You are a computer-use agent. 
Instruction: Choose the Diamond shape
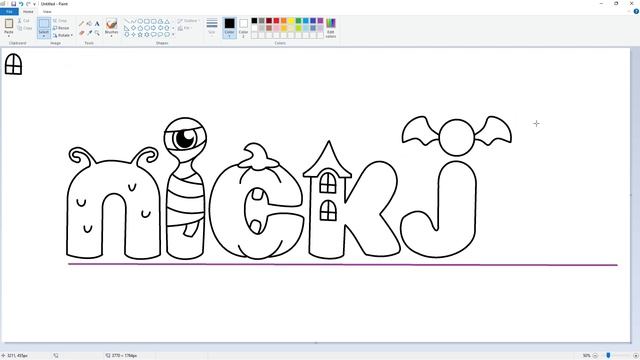click(133, 28)
